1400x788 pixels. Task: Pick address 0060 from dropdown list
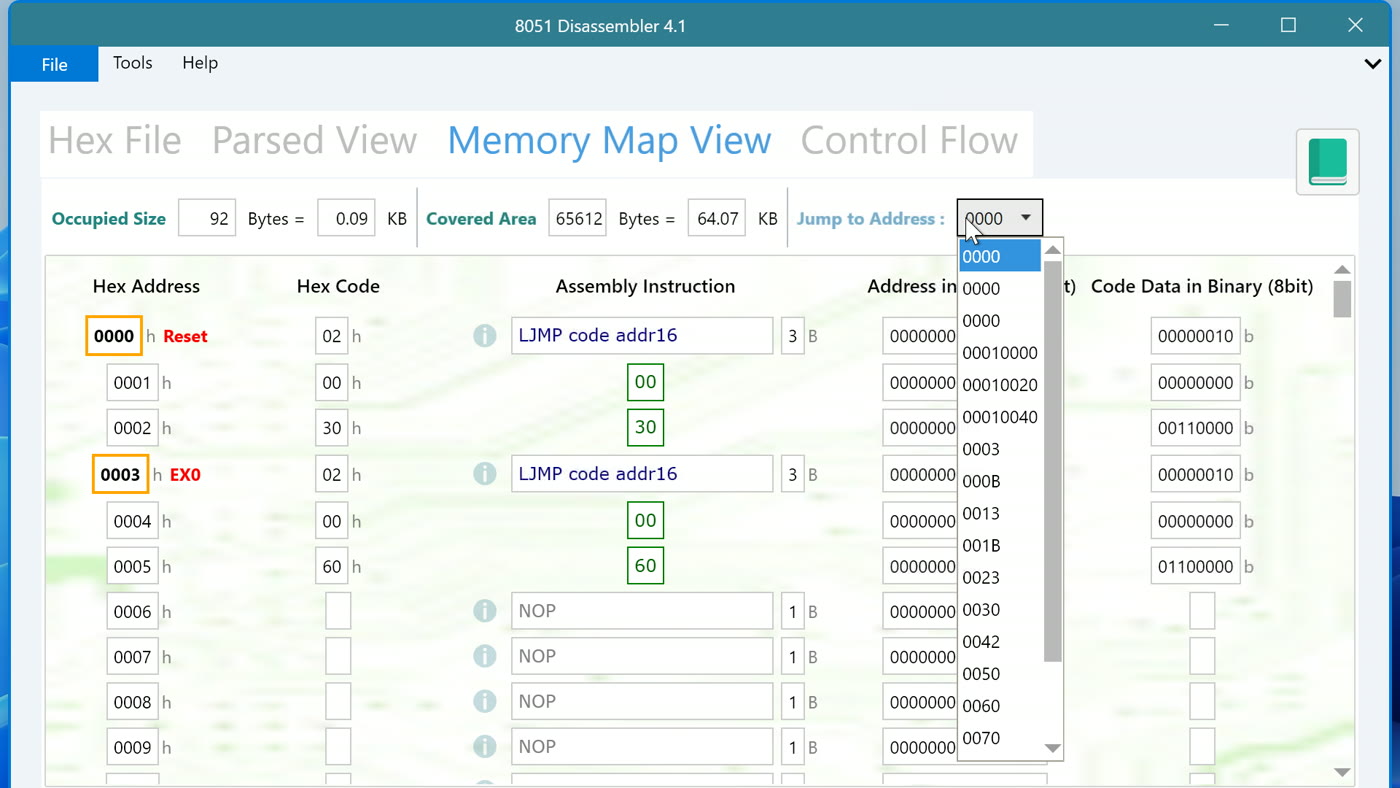[x=1000, y=705]
